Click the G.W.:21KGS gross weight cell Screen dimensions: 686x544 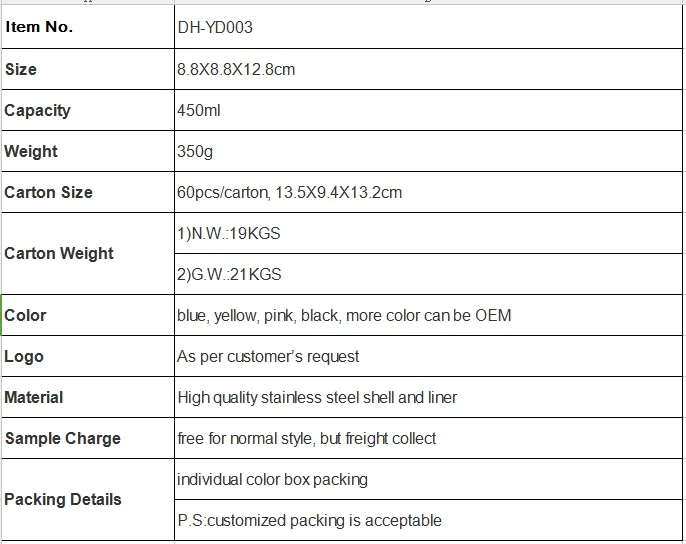pyautogui.click(x=428, y=274)
